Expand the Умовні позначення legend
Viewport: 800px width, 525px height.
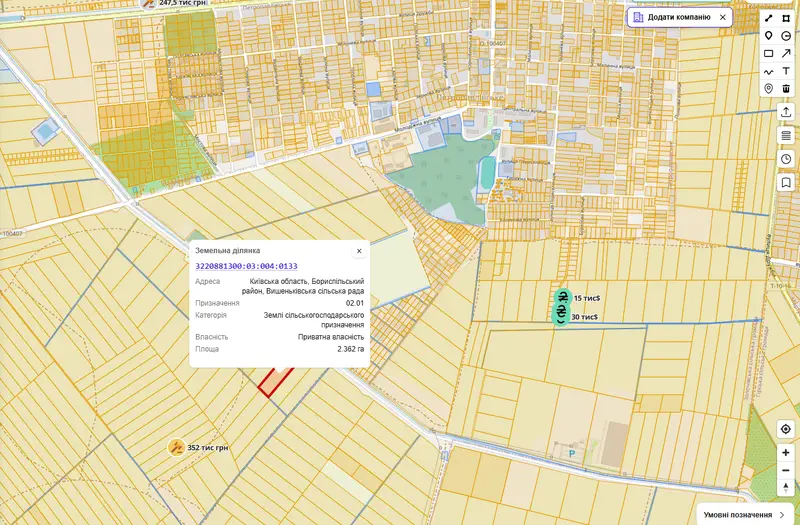(746, 515)
